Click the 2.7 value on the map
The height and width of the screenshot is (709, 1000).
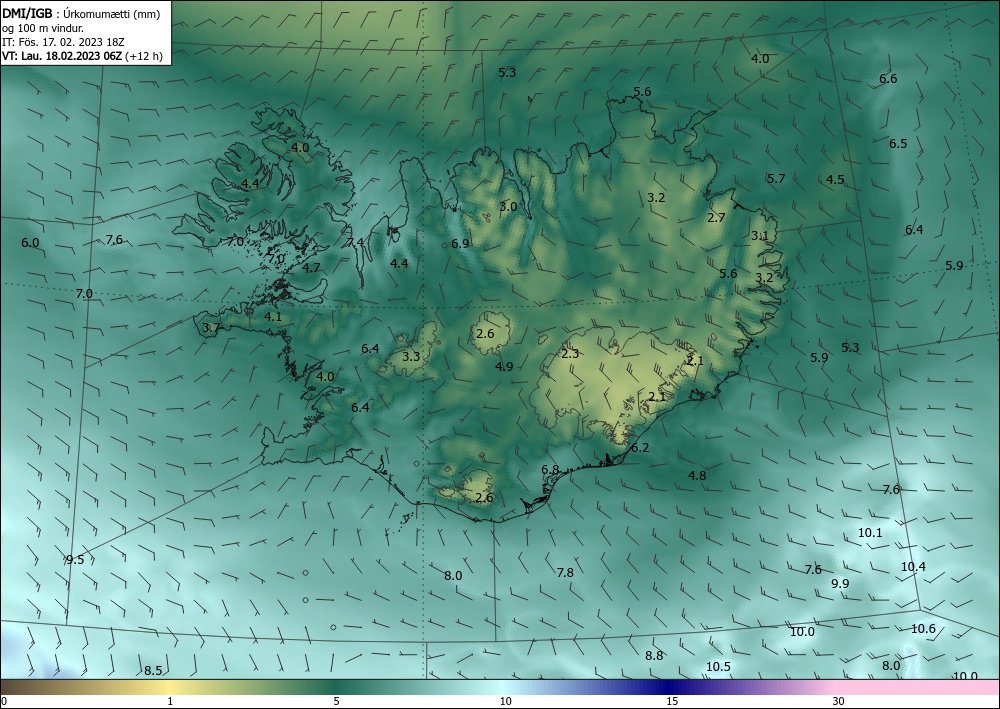point(716,217)
